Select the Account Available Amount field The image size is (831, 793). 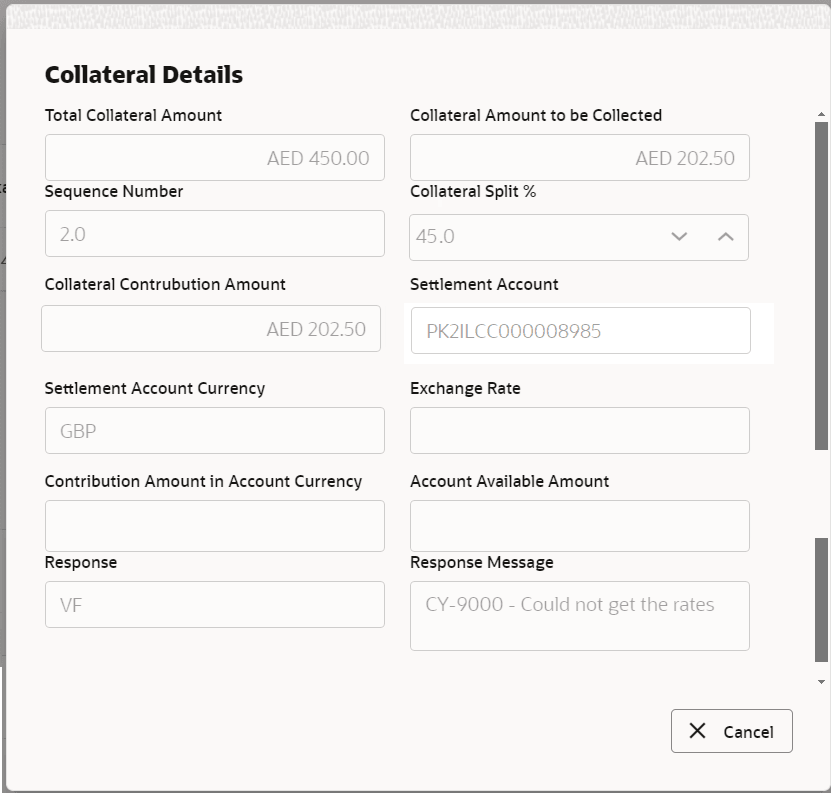579,525
